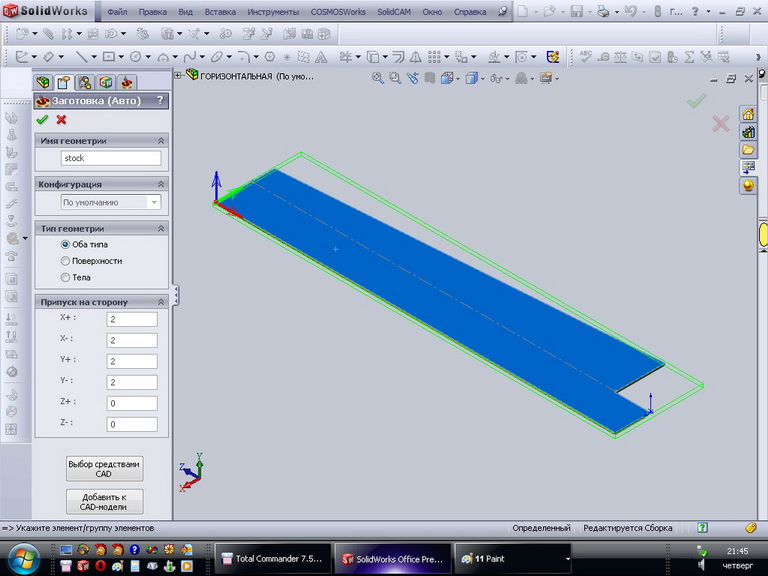Screen dimensions: 768x576
Task: Open the FeatureManager design tree tab
Action: tap(43, 82)
